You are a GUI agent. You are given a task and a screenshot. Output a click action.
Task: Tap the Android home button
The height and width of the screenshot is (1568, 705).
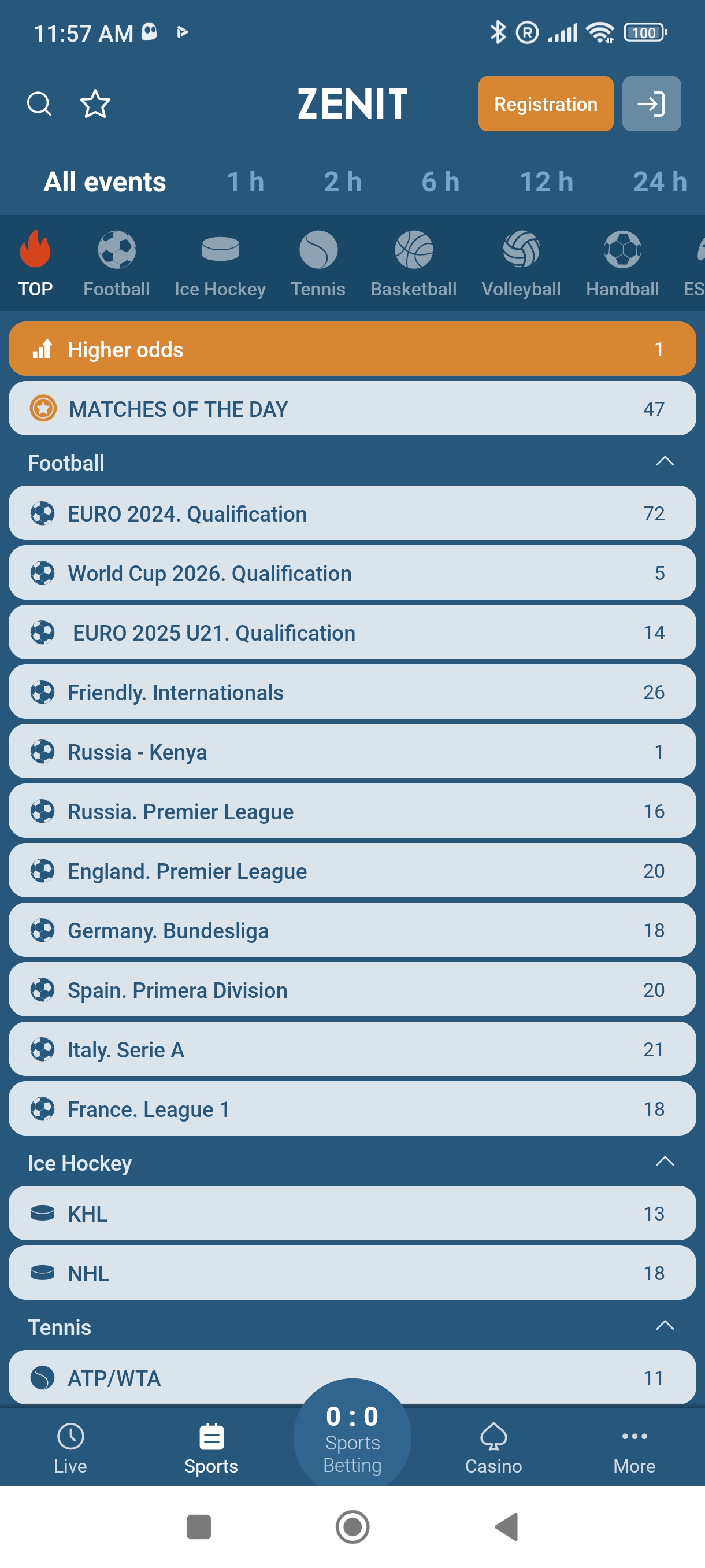click(352, 1526)
